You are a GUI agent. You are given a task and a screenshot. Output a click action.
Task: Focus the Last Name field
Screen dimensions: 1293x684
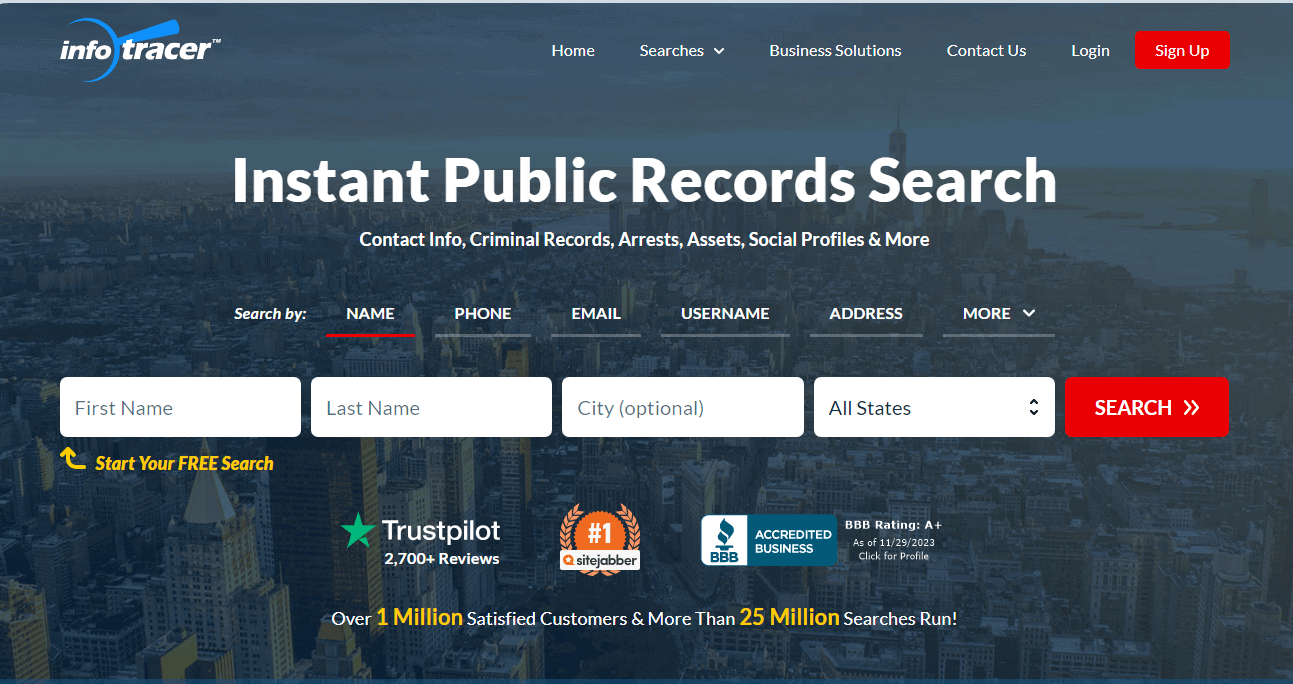pos(431,407)
